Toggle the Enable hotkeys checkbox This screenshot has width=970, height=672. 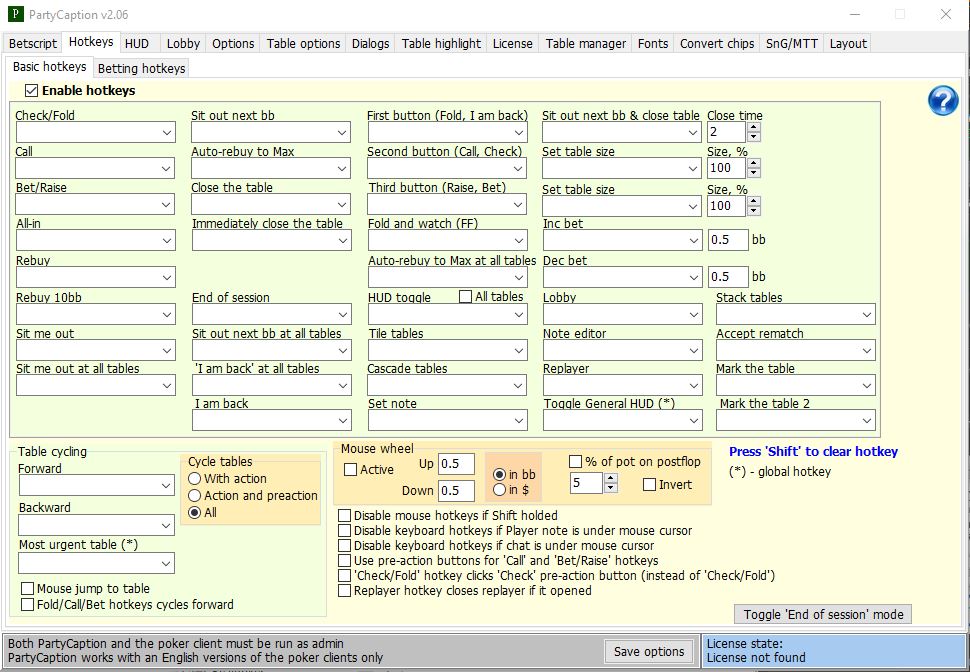(32, 91)
